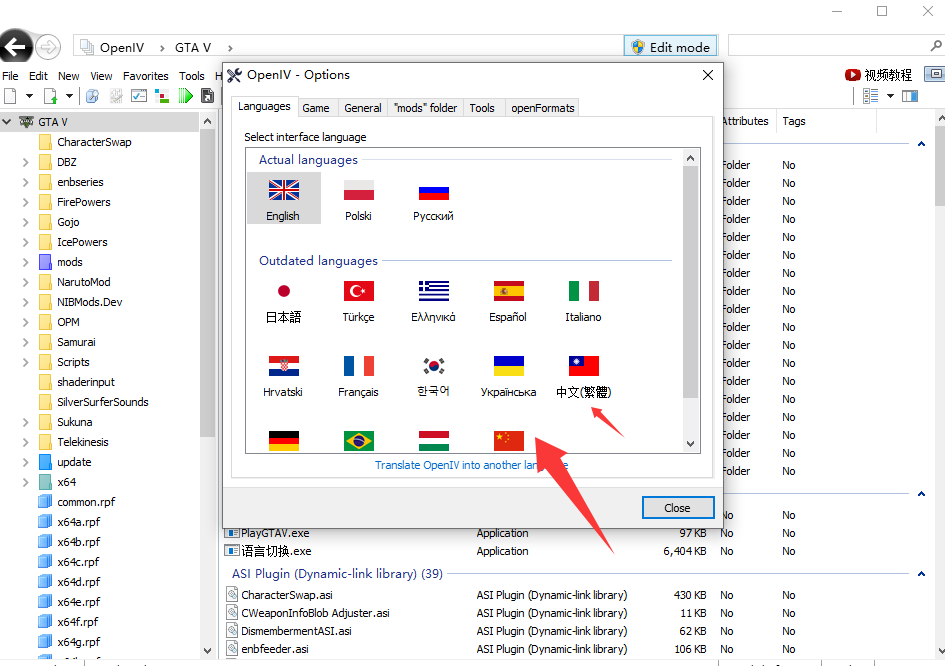Click language list scroll up arrow
This screenshot has width=945, height=666.
(x=691, y=158)
